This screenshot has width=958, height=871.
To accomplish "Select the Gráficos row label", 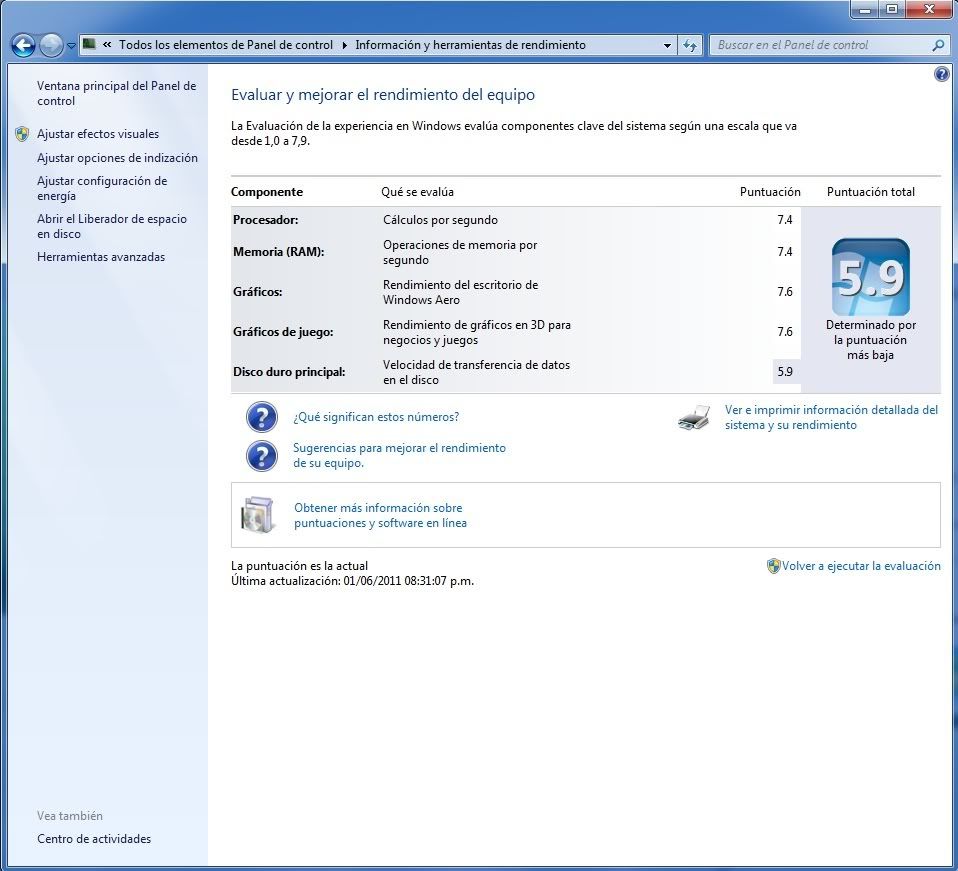I will tap(257, 292).
